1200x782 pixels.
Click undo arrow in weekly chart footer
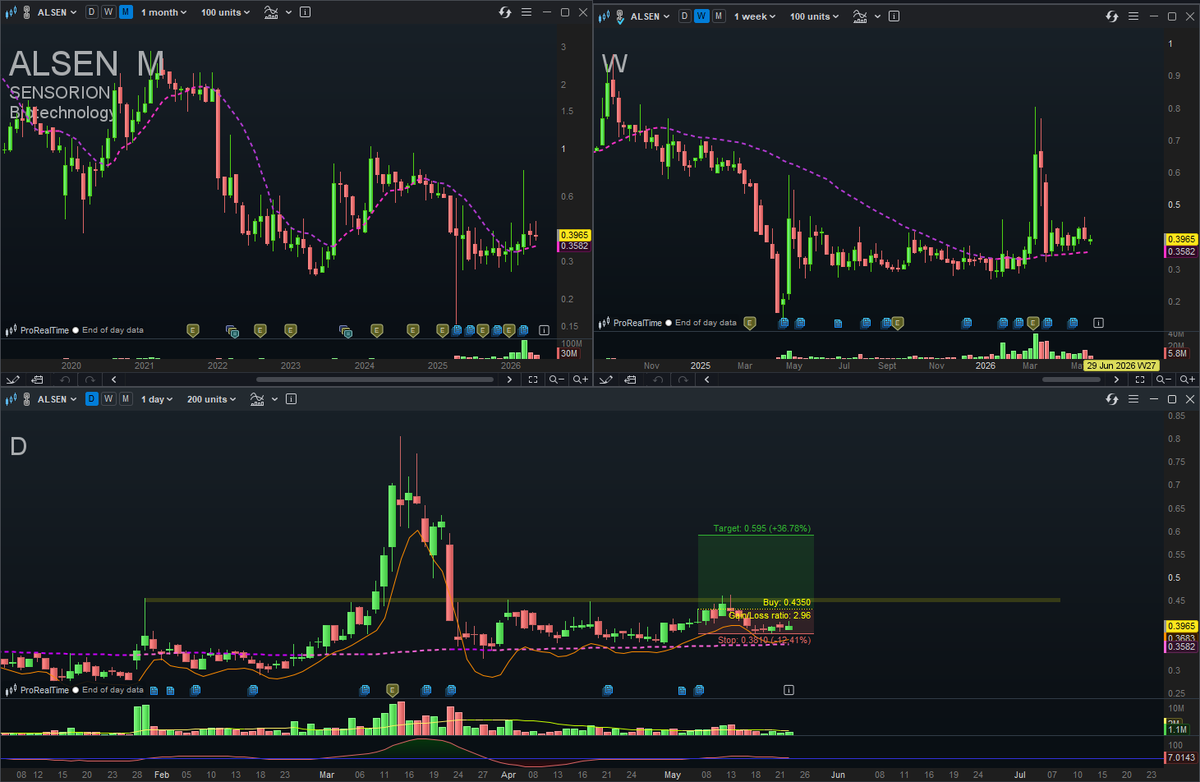point(659,379)
